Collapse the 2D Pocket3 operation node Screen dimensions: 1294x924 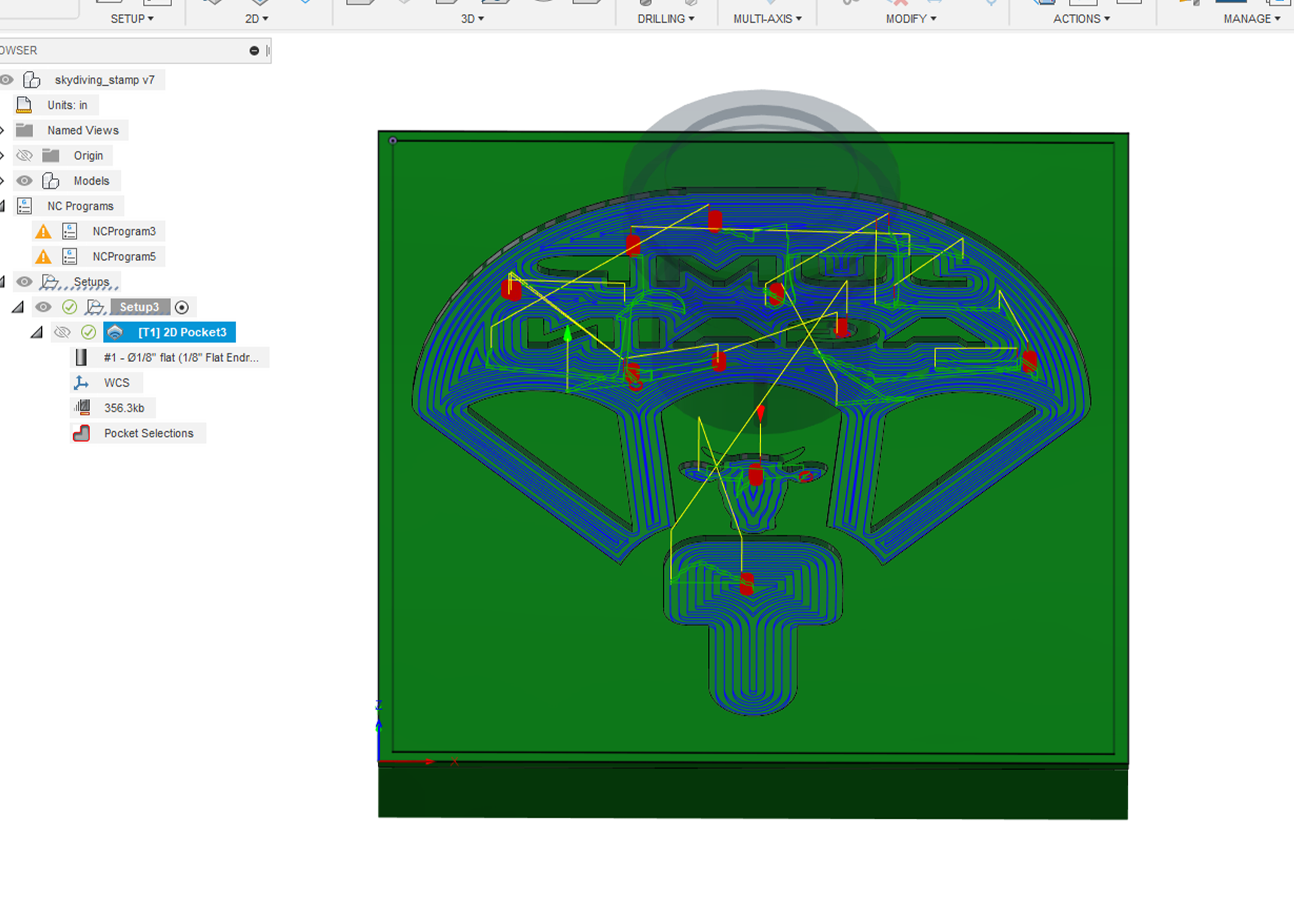click(37, 333)
